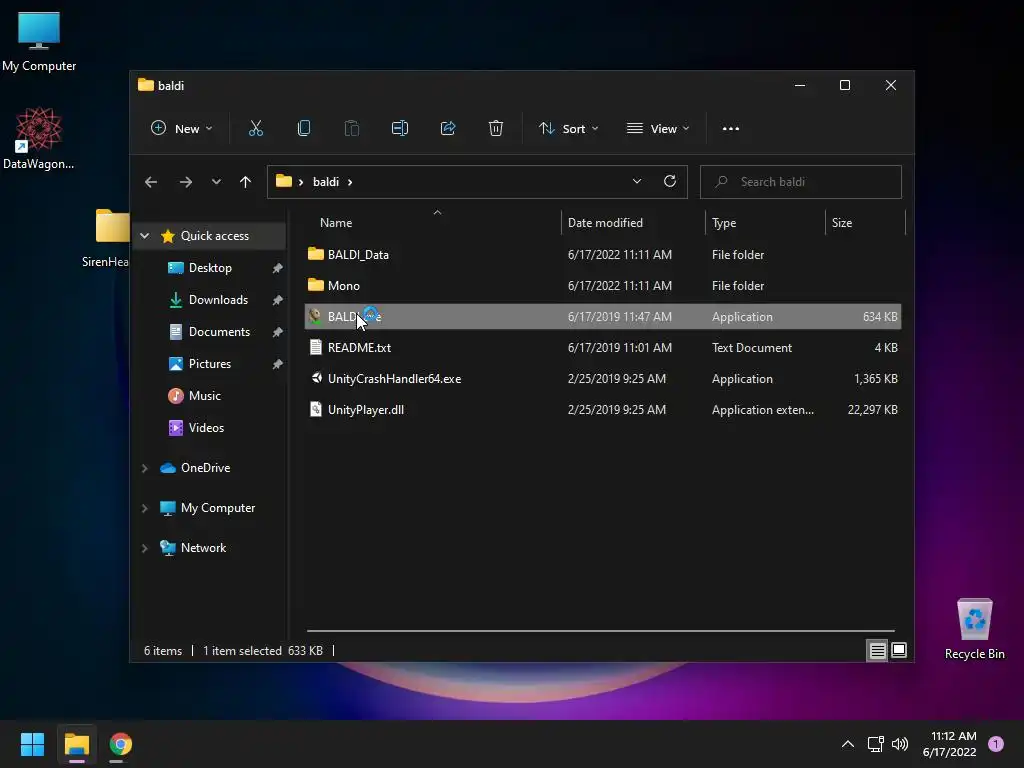Expand the My Computer tree node
The height and width of the screenshot is (768, 1024).
pos(145,508)
